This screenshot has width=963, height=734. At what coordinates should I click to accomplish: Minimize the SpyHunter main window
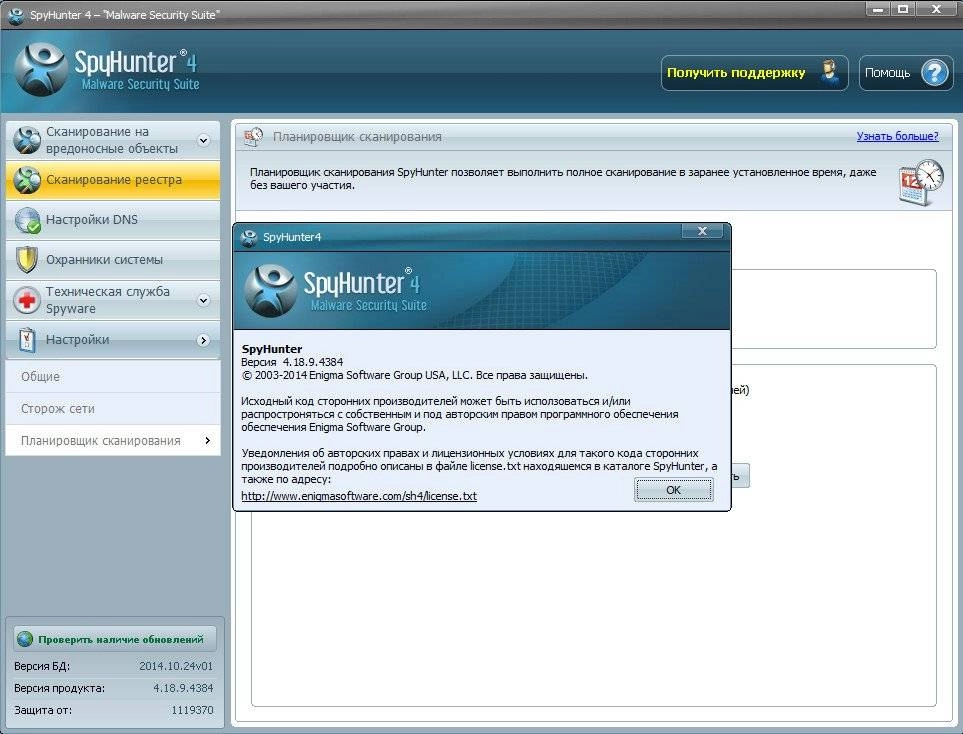click(878, 9)
